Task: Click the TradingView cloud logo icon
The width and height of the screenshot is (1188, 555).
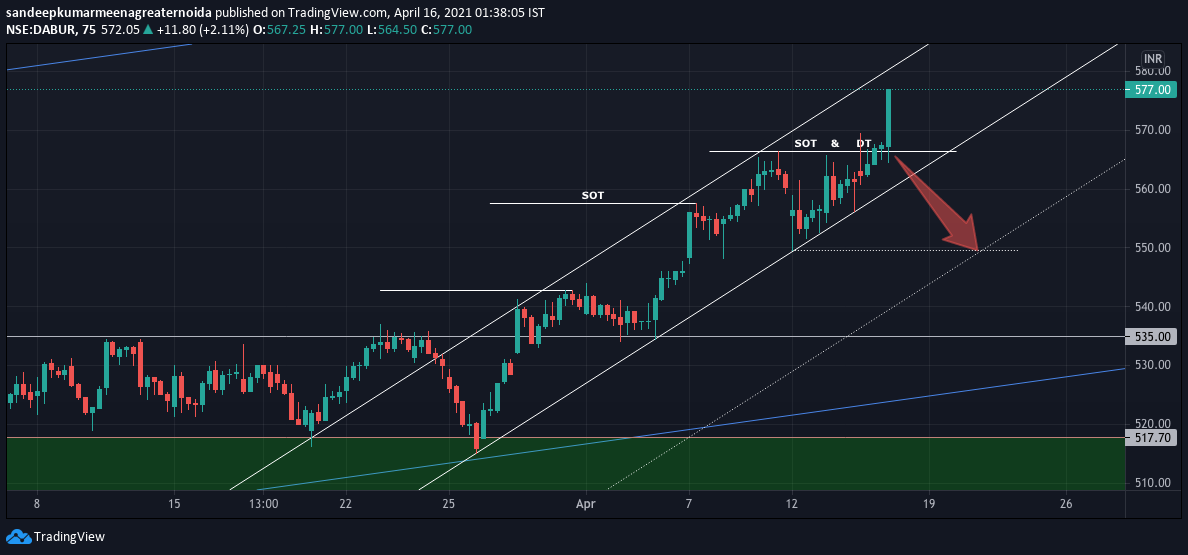Action: [x=18, y=537]
